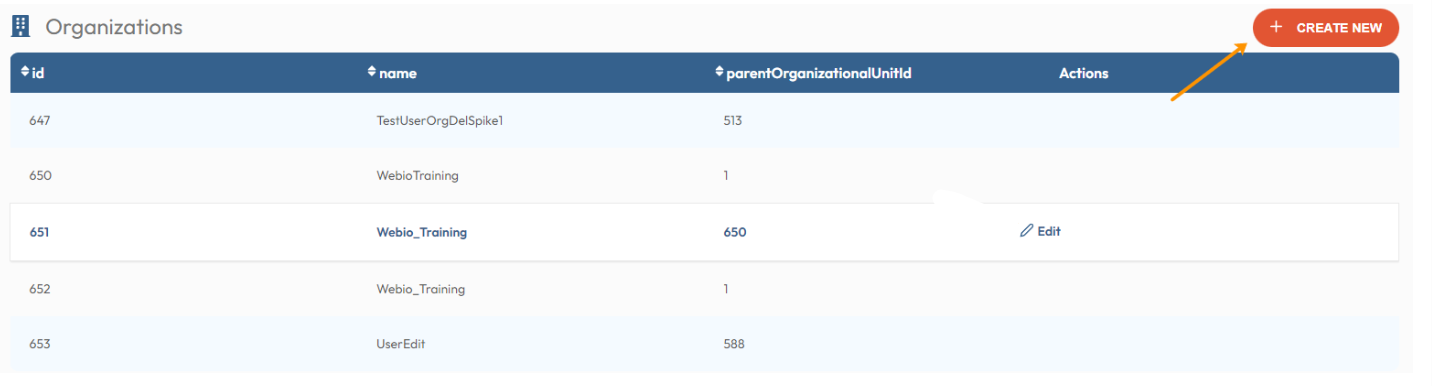The height and width of the screenshot is (386, 1432).
Task: Select the UserEdit organization row
Action: click(x=704, y=344)
